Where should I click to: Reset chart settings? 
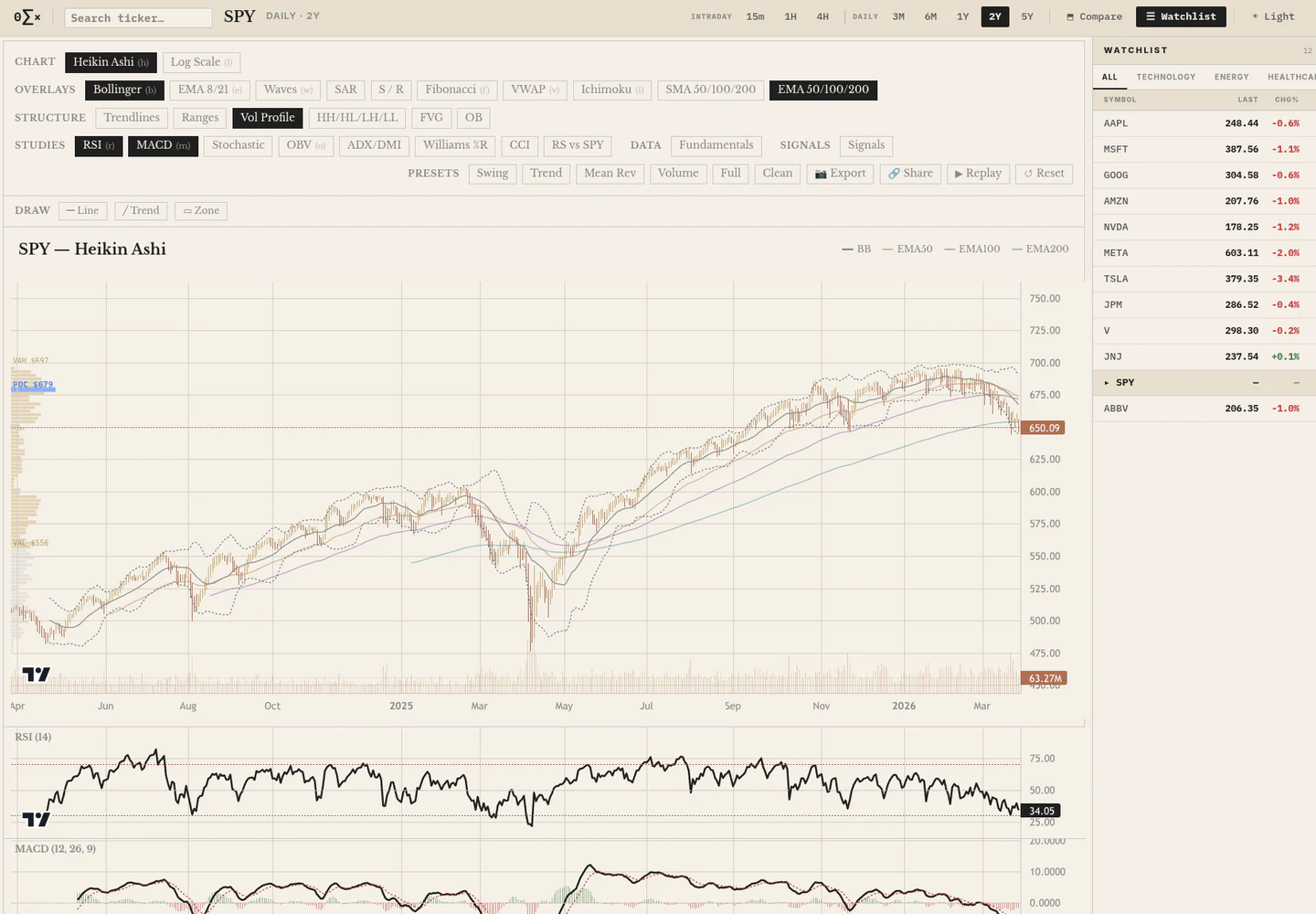click(x=1044, y=174)
